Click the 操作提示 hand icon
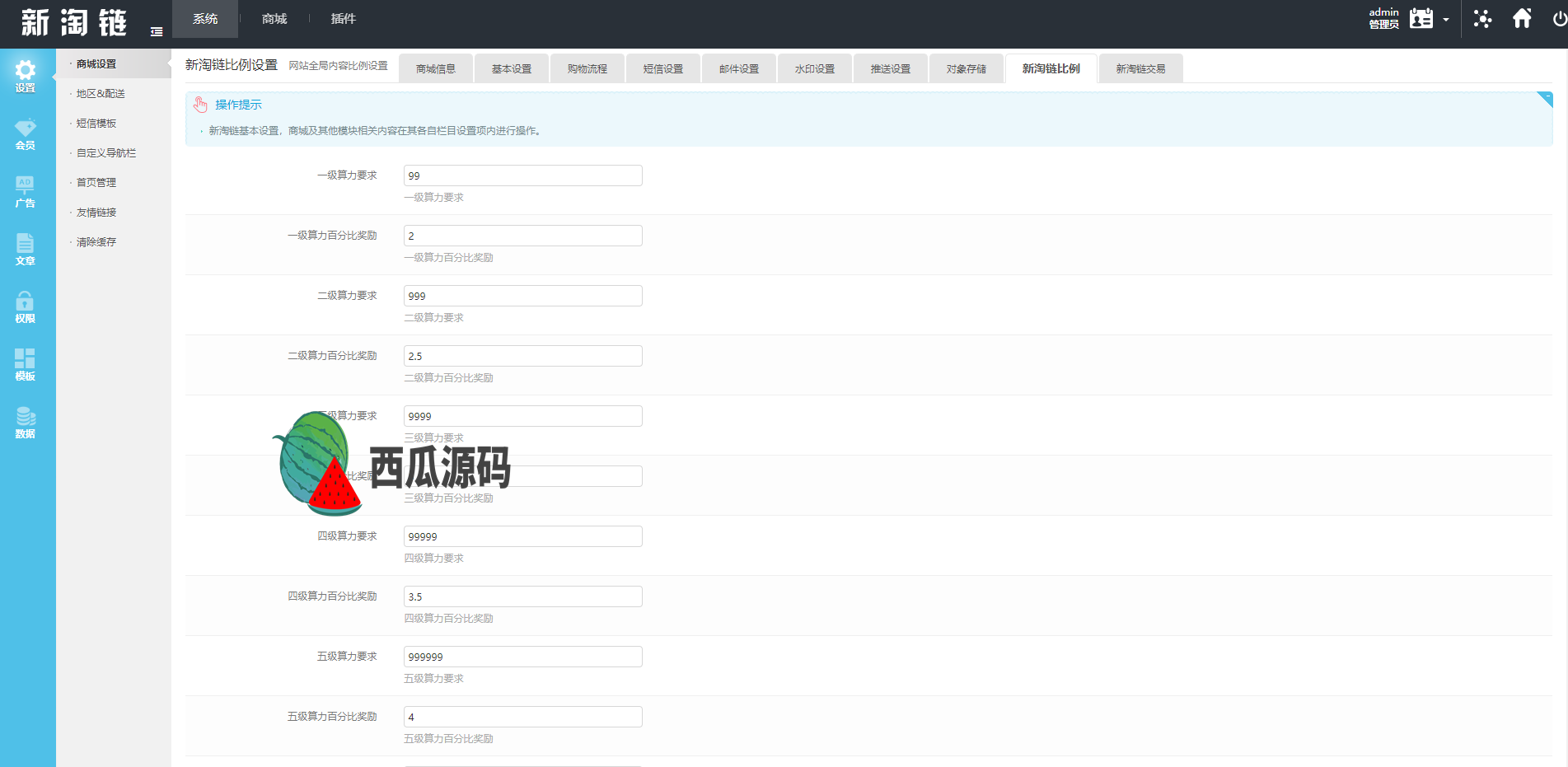 pos(200,105)
